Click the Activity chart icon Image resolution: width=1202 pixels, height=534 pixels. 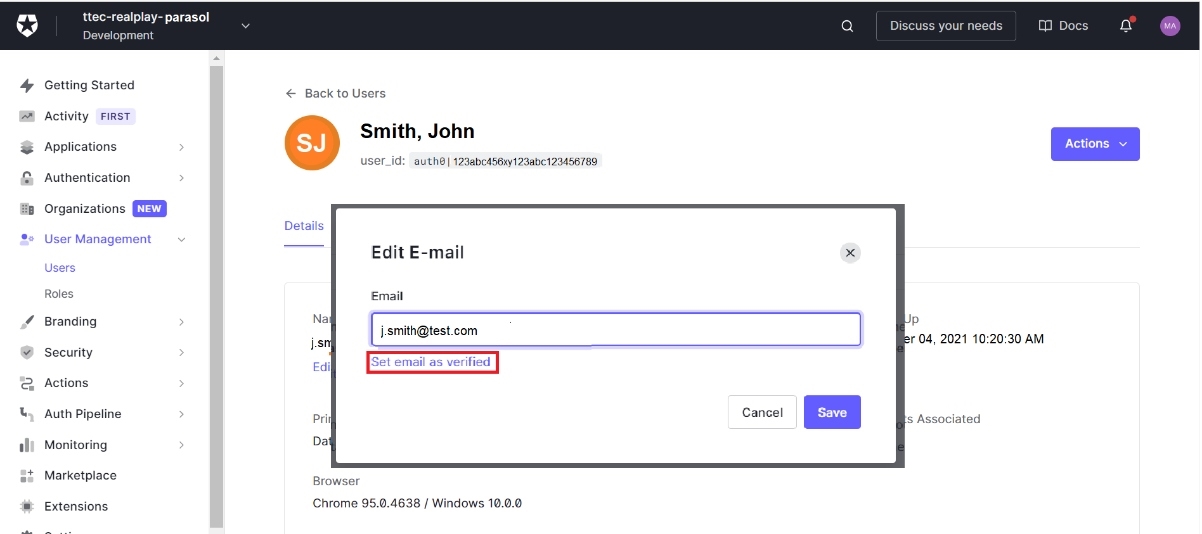pos(27,117)
